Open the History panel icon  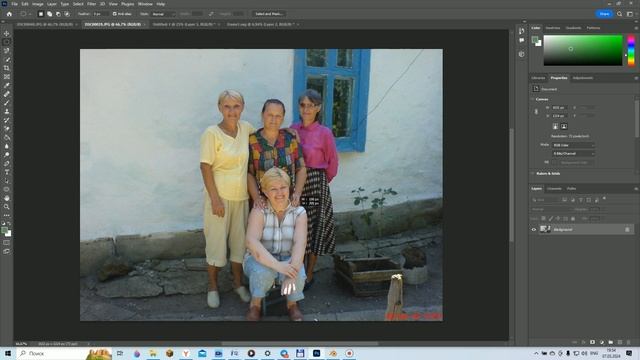522,31
